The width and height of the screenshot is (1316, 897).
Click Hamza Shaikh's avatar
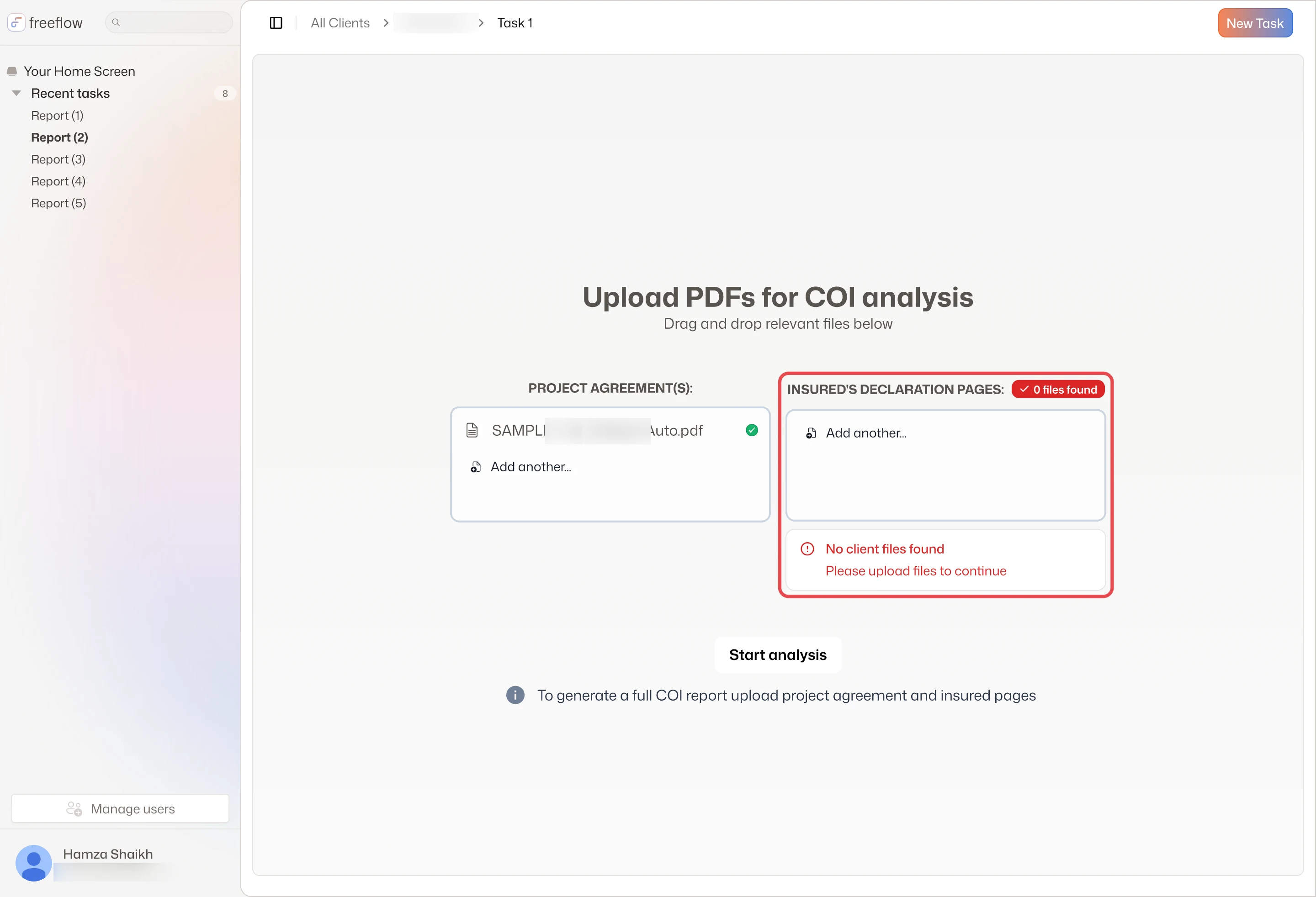click(33, 863)
